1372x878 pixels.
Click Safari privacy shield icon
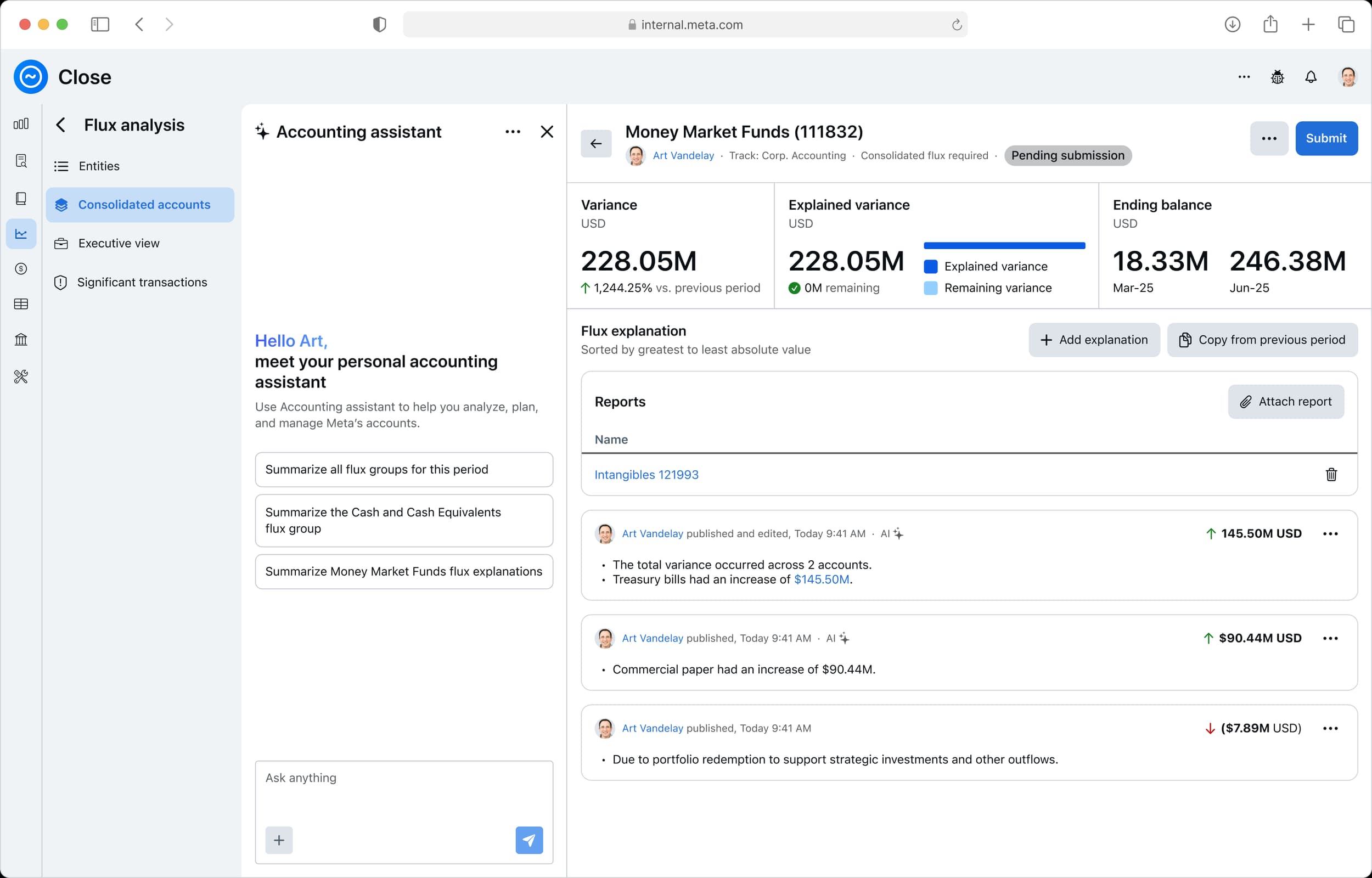point(380,25)
